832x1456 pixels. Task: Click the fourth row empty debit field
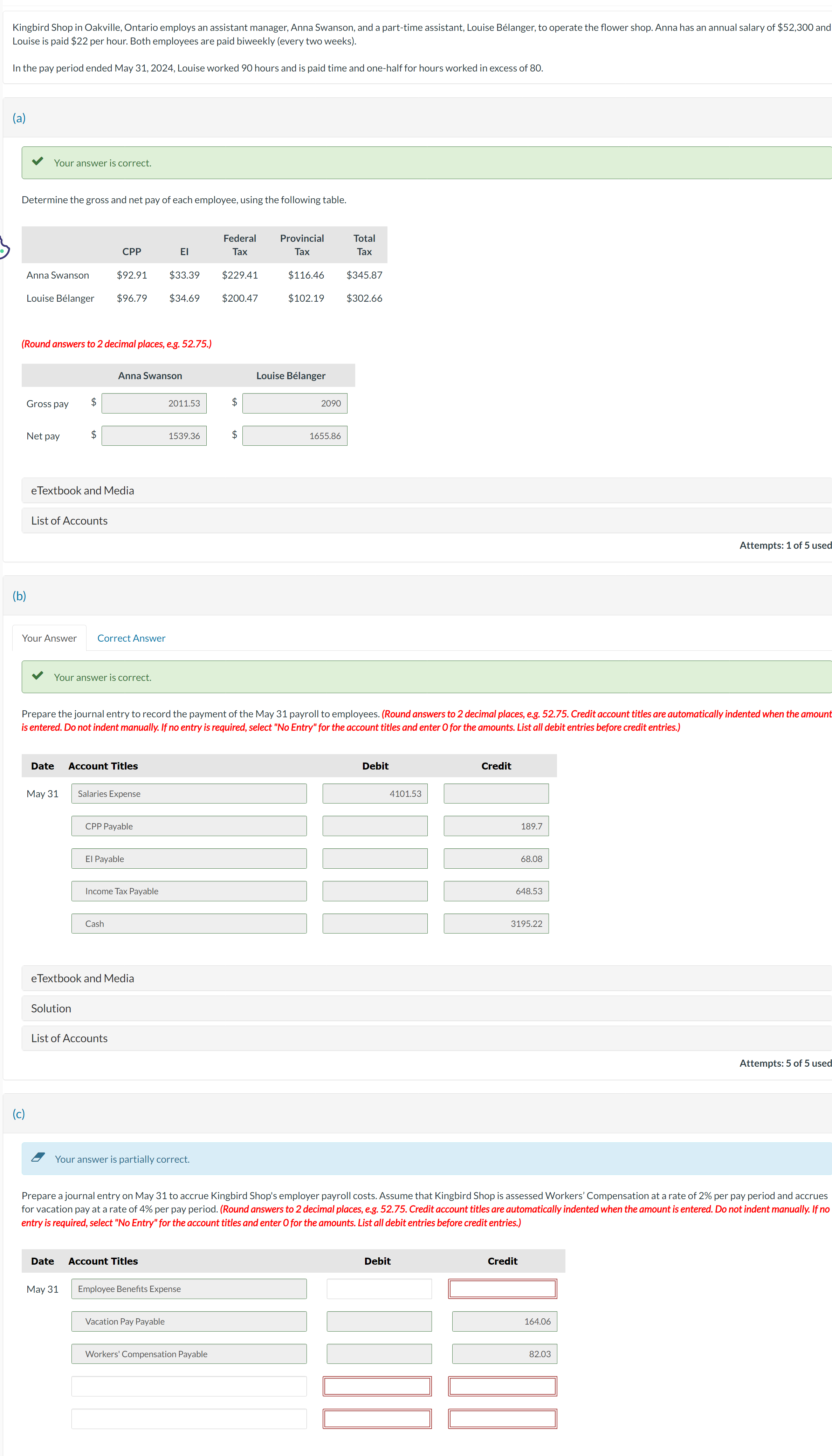tap(377, 1386)
